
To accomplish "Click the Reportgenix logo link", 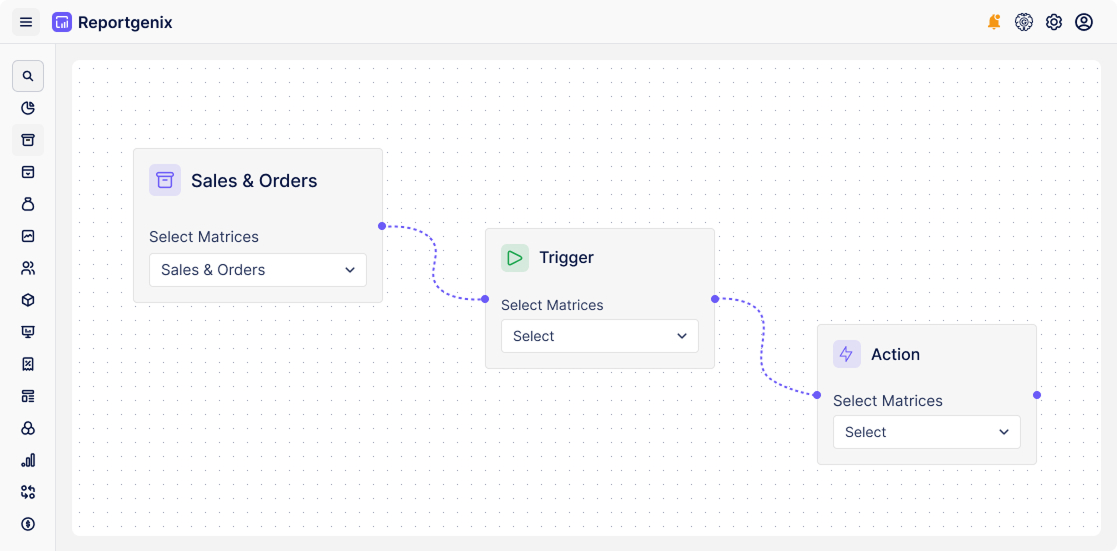I will [x=112, y=22].
